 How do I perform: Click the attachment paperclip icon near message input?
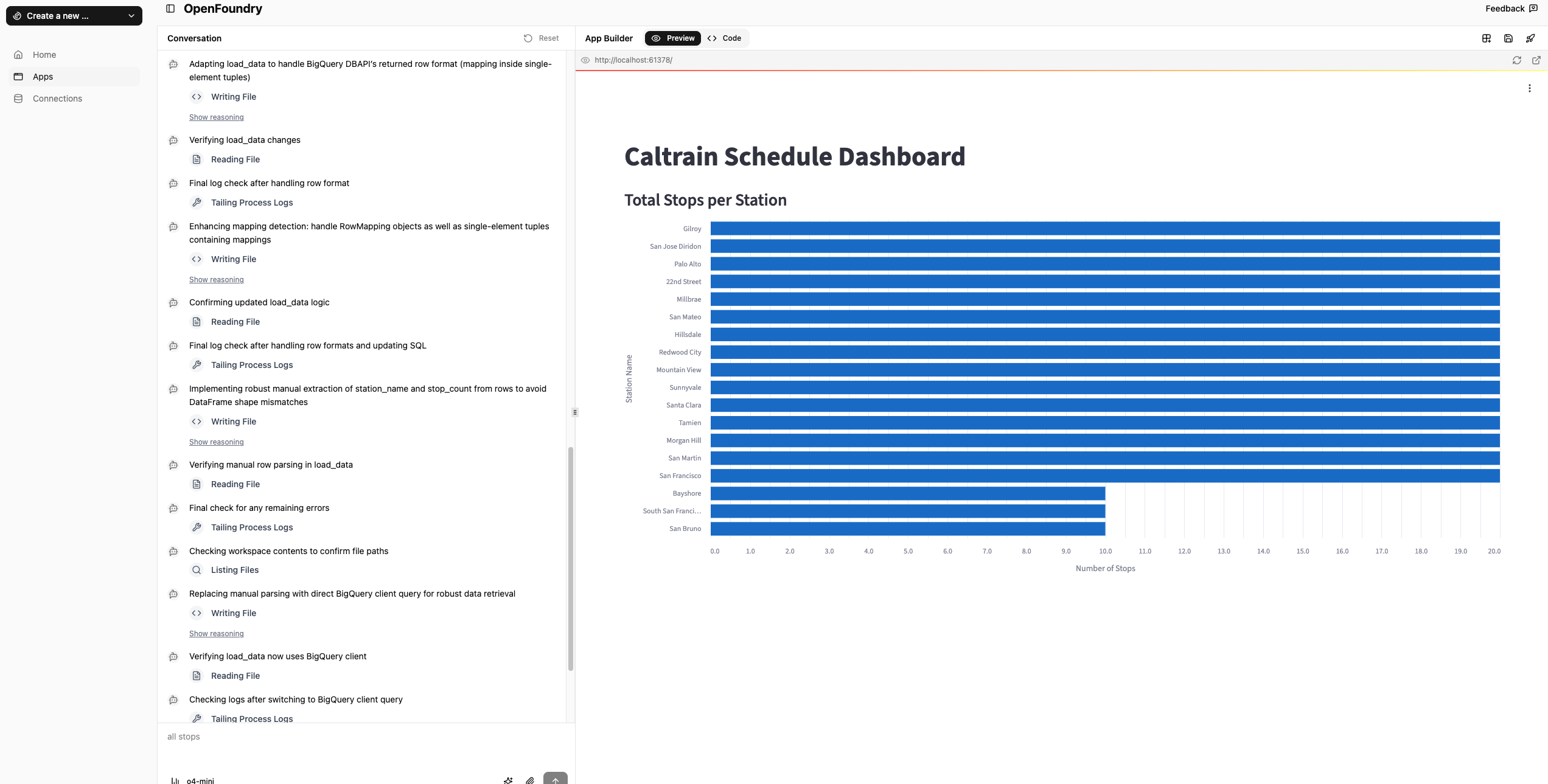[530, 780]
